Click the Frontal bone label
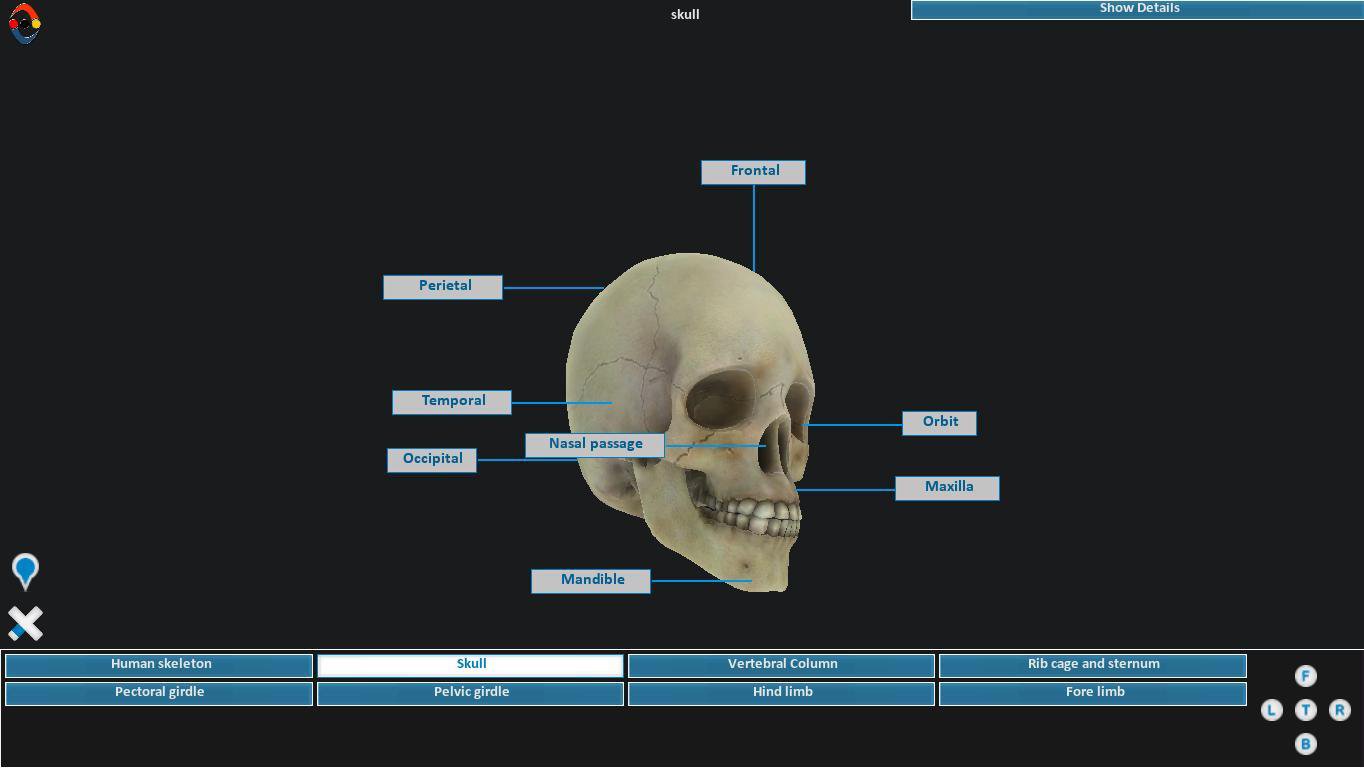This screenshot has height=768, width=1364. (753, 172)
